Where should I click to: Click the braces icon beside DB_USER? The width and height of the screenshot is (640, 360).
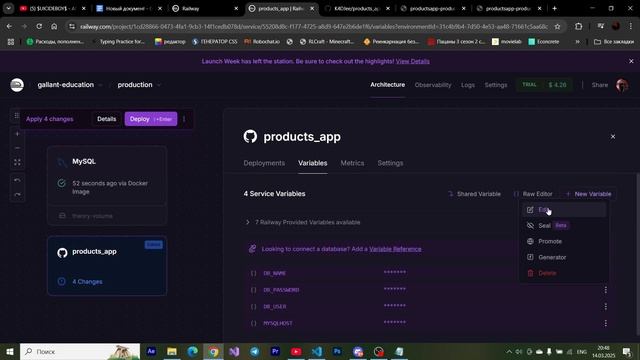click(253, 307)
